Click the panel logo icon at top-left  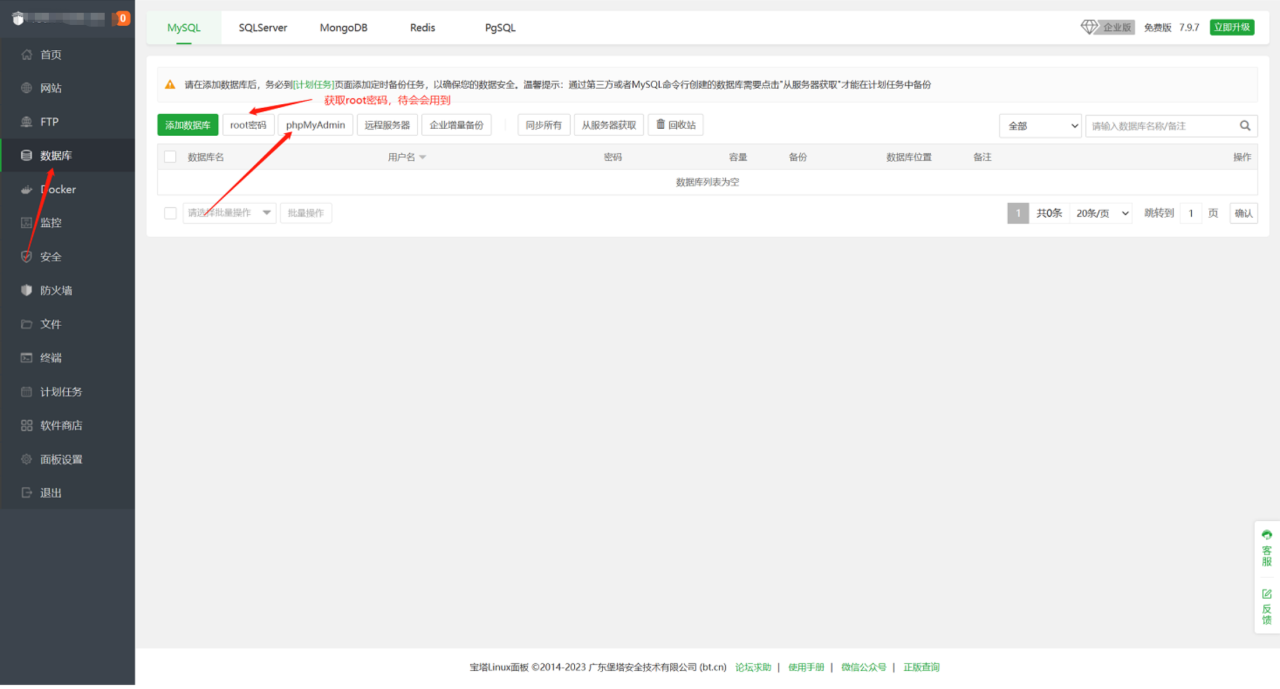pyautogui.click(x=18, y=18)
